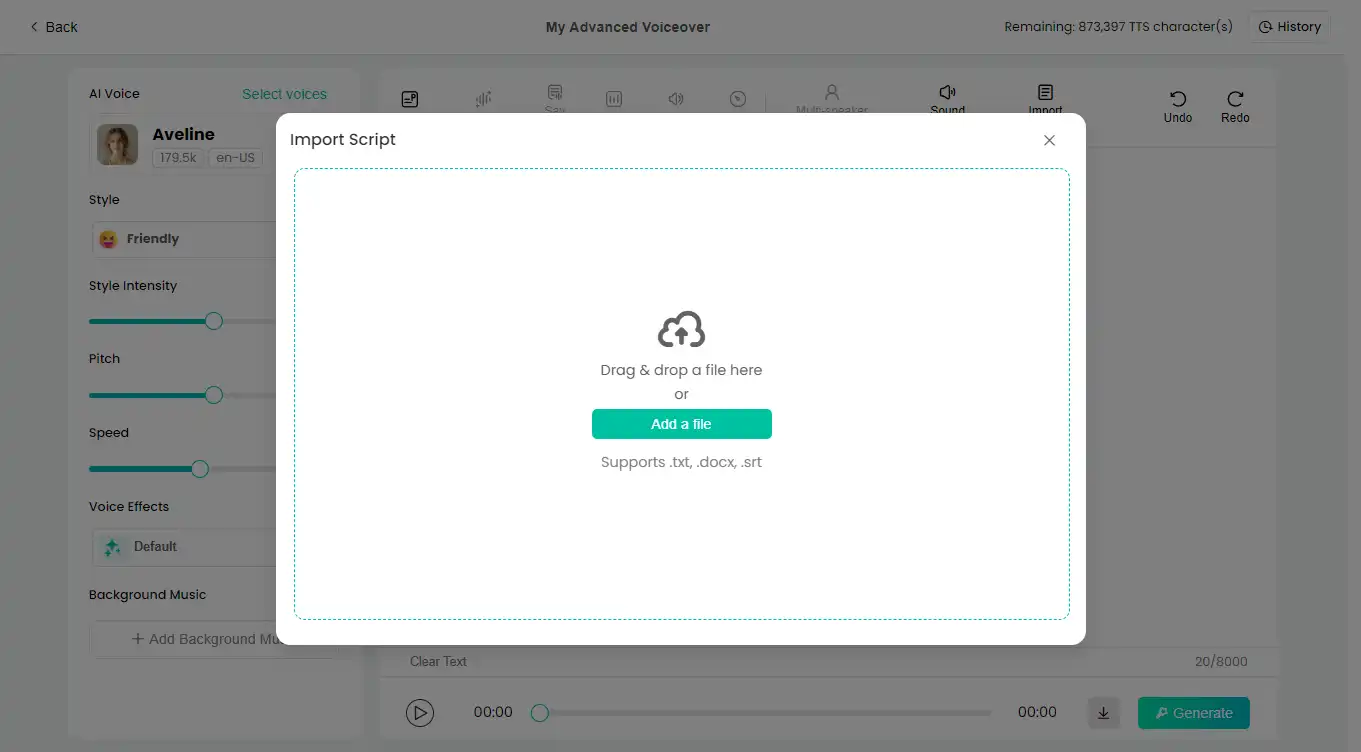Click the bar-chart pitch toolbar icon
The width and height of the screenshot is (1361, 752).
pyautogui.click(x=614, y=99)
